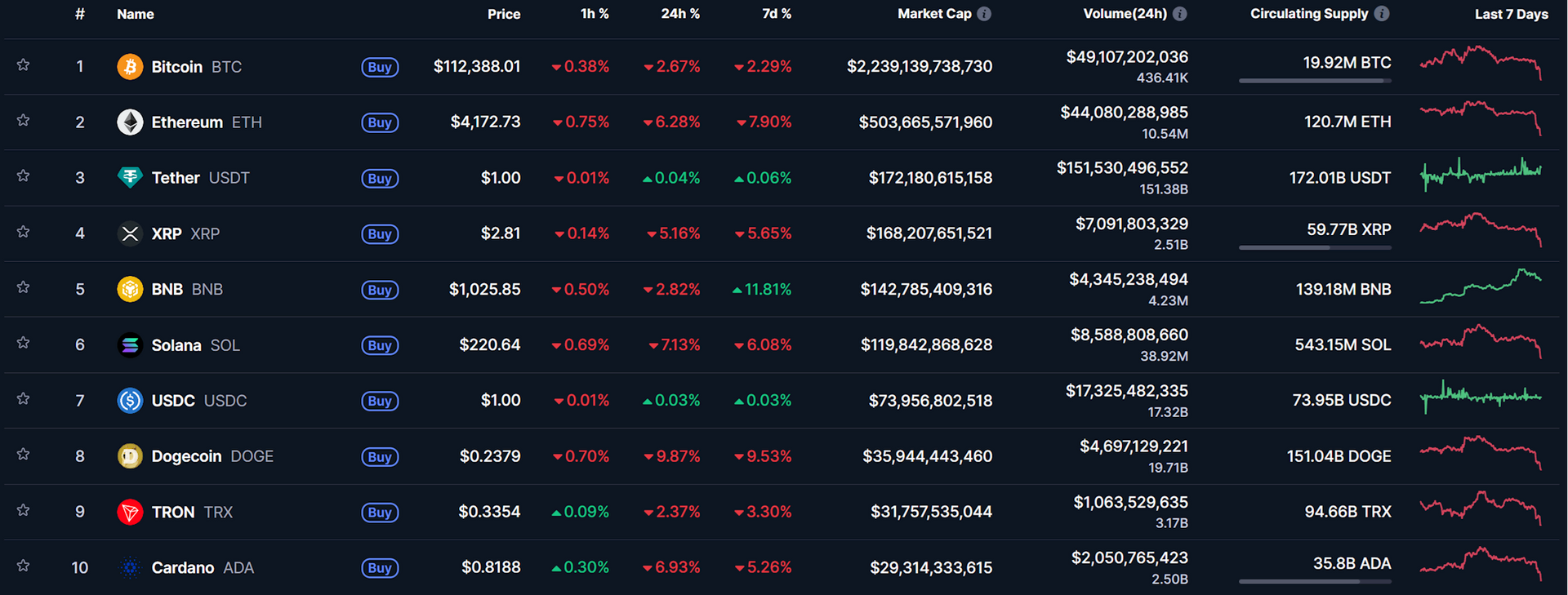The height and width of the screenshot is (595, 1568).
Task: Click the TRON coin logo
Action: pyautogui.click(x=130, y=512)
